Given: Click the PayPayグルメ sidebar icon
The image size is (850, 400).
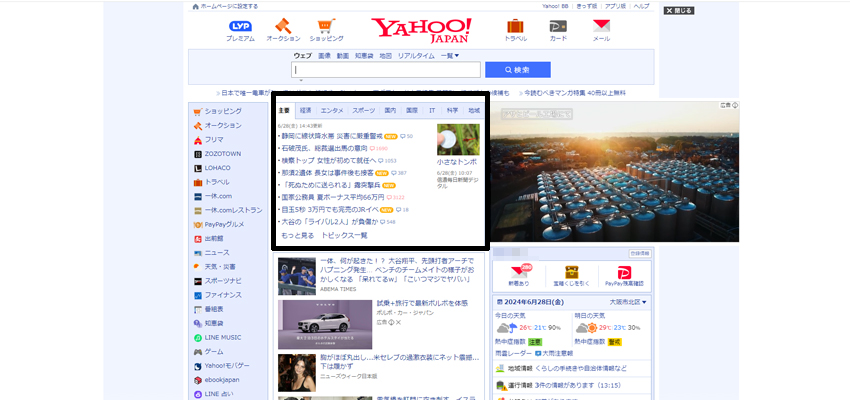Looking at the screenshot, I should pyautogui.click(x=198, y=224).
